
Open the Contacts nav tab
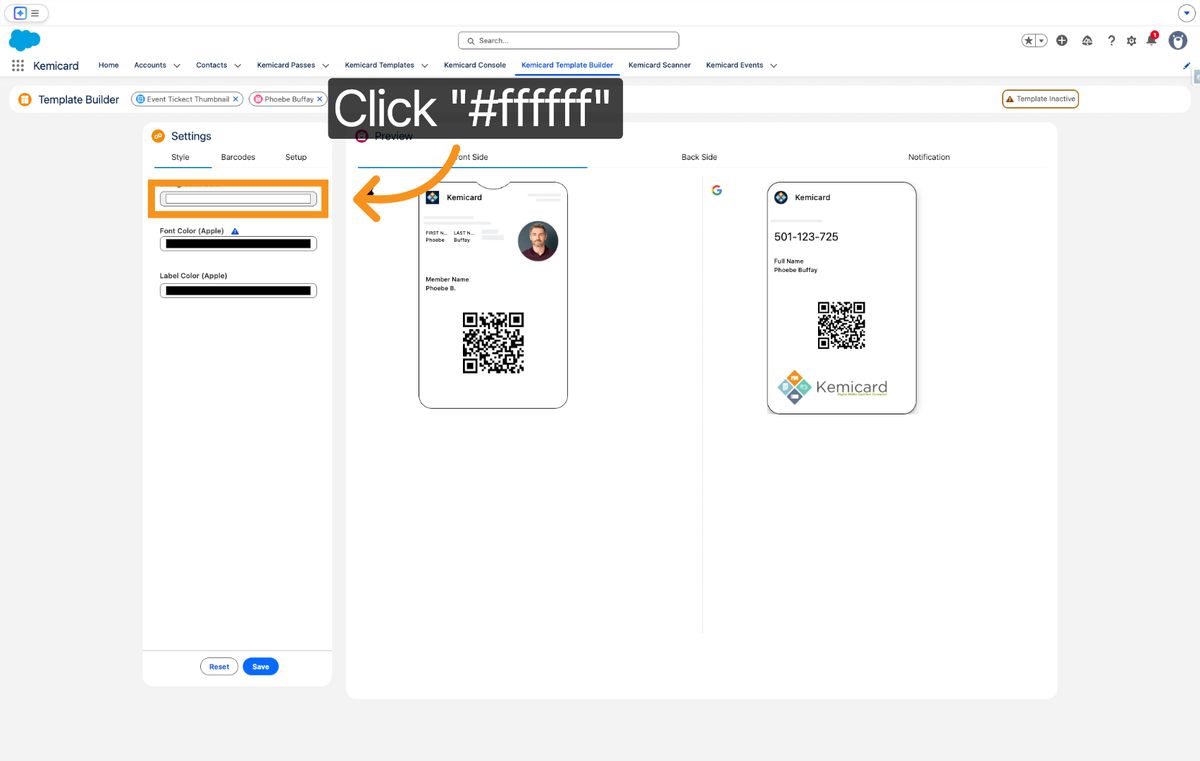[211, 65]
